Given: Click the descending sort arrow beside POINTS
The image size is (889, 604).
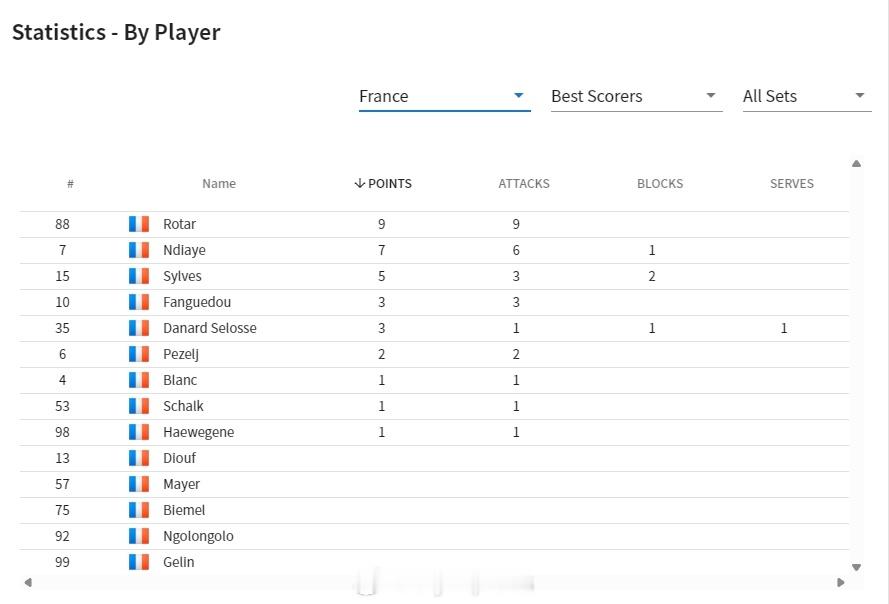Looking at the screenshot, I should (359, 183).
